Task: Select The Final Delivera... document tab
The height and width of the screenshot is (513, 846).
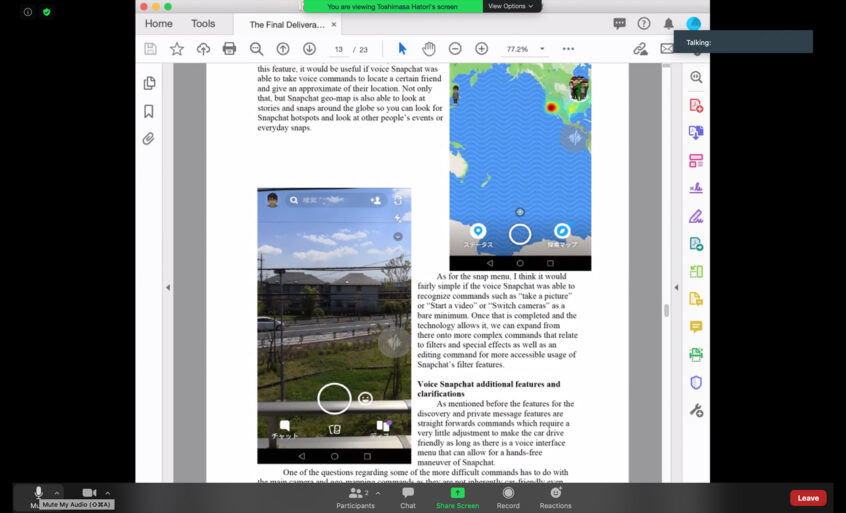Action: coord(287,25)
